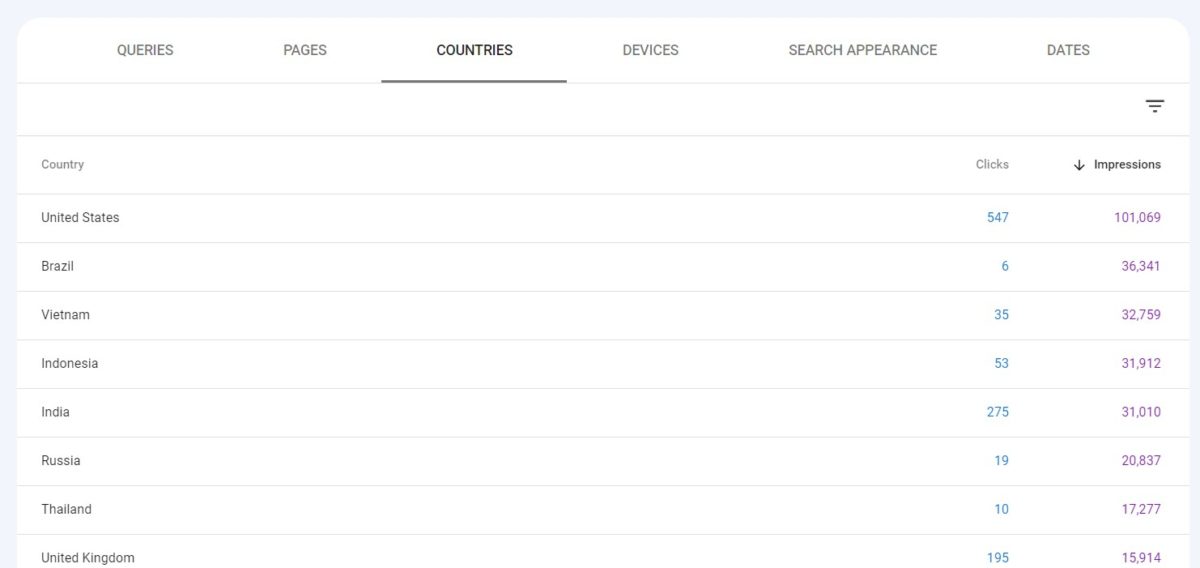Go to the Devices tab
This screenshot has width=1200, height=568.
(650, 50)
